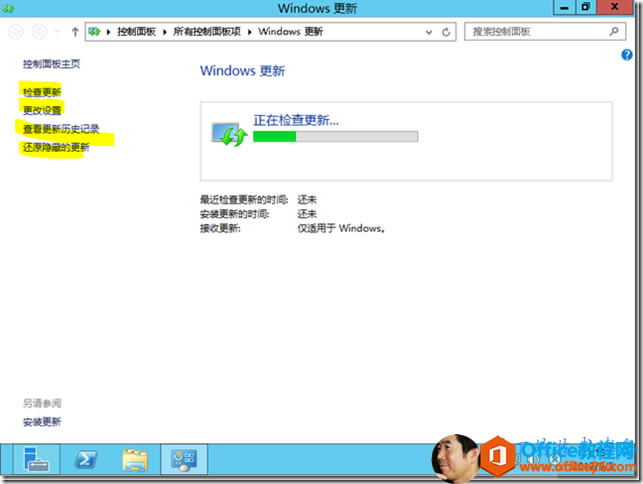The width and height of the screenshot is (643, 484).
Task: Click the Windows 更新 page heading
Action: pyautogui.click(x=242, y=71)
